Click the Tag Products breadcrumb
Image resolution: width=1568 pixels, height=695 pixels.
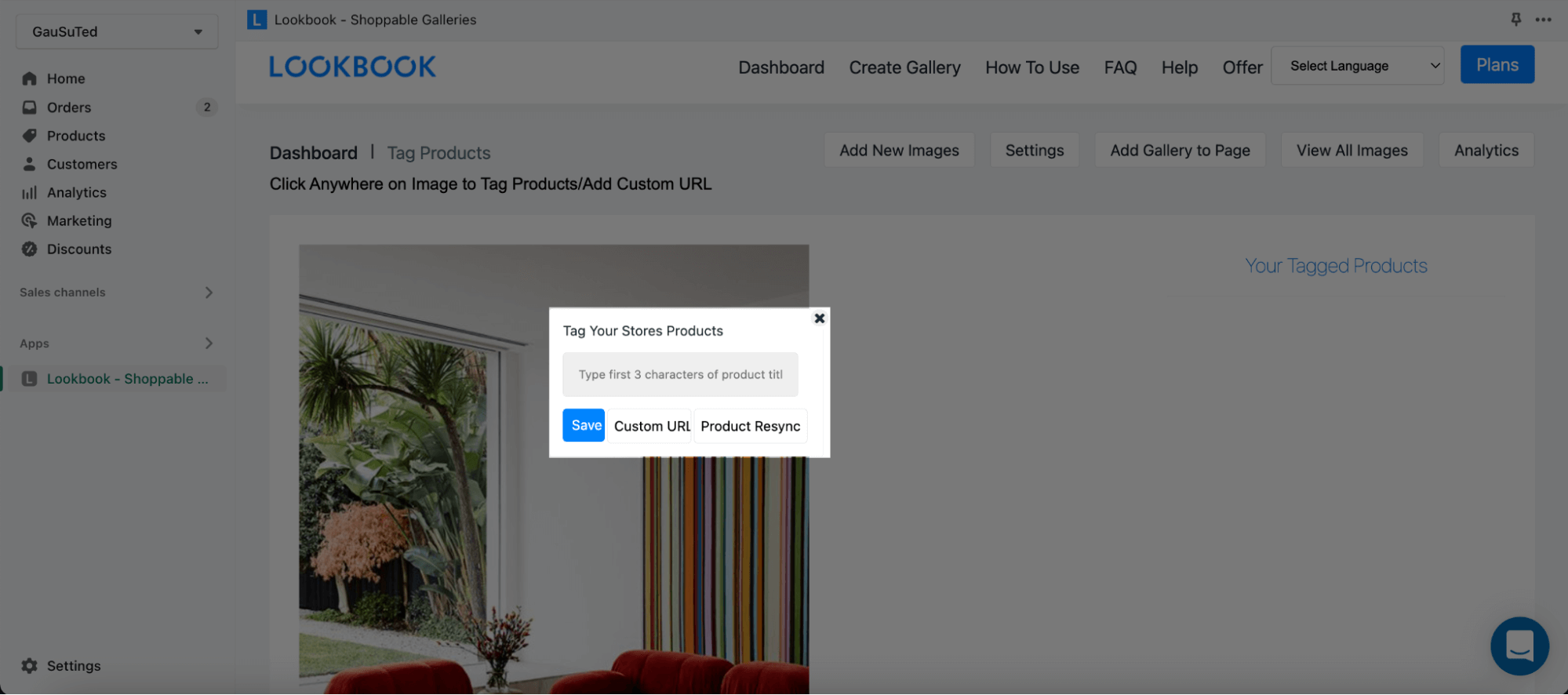pyautogui.click(x=438, y=153)
